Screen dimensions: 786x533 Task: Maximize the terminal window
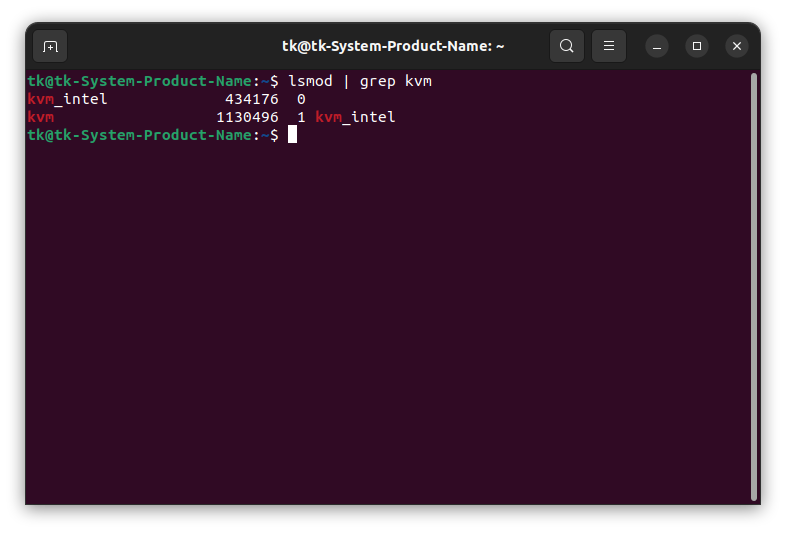point(697,46)
